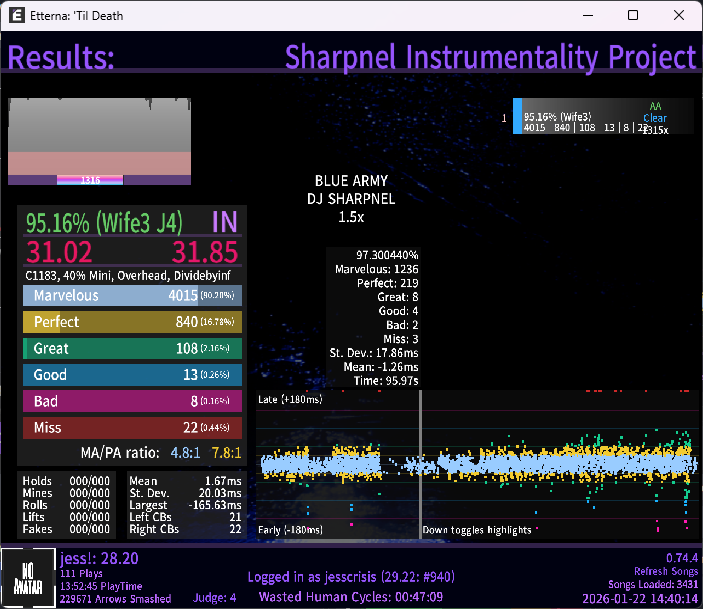Click the life graph thumbnail
Image resolution: width=703 pixels, height=609 pixels.
99,141
